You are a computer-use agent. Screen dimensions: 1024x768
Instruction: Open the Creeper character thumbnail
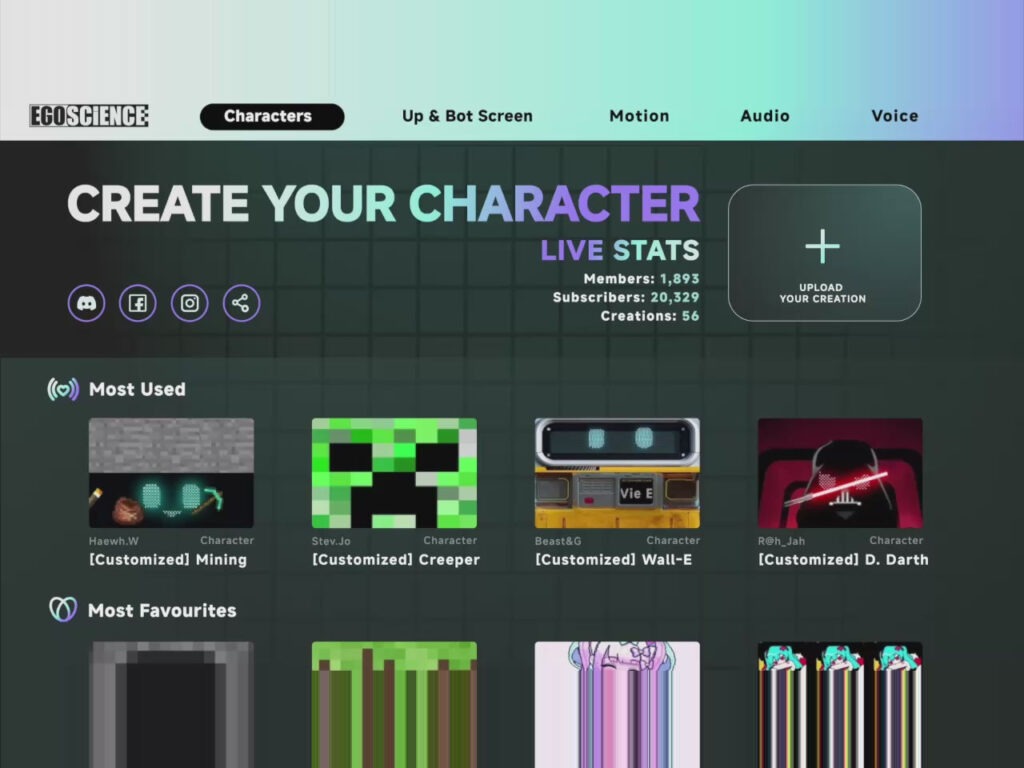(x=394, y=473)
